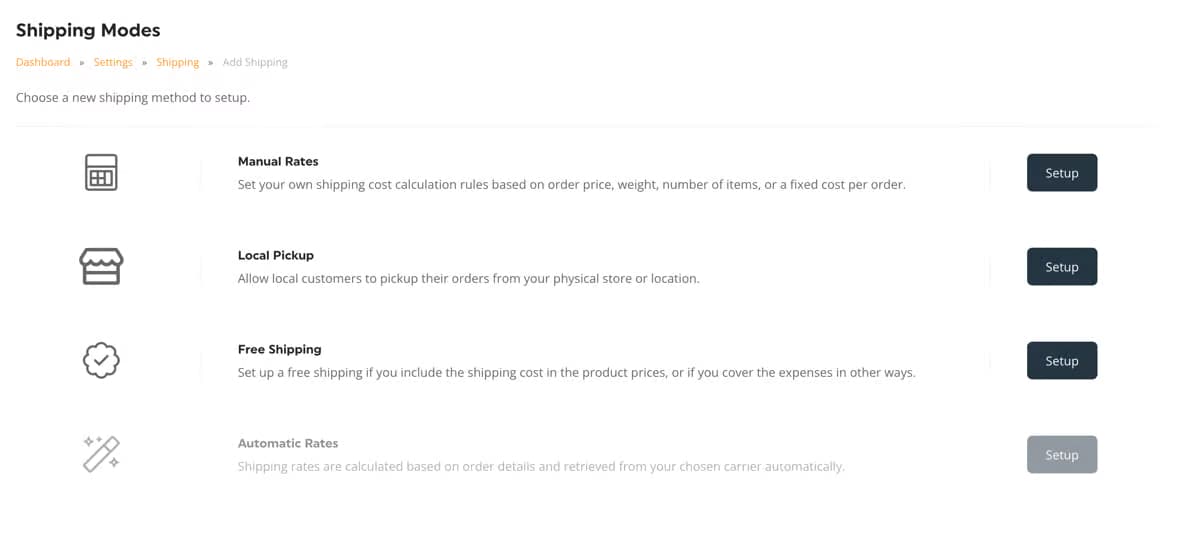Viewport: 1200px width, 534px height.
Task: Open Settings from the breadcrumb trail
Action: coord(113,62)
